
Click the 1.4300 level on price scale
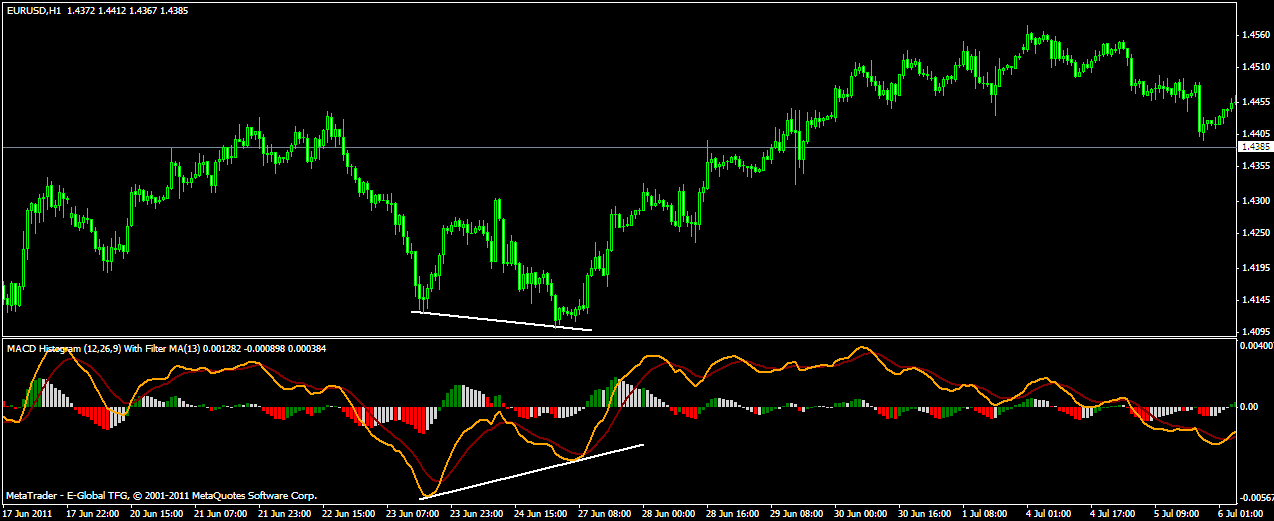[1255, 201]
